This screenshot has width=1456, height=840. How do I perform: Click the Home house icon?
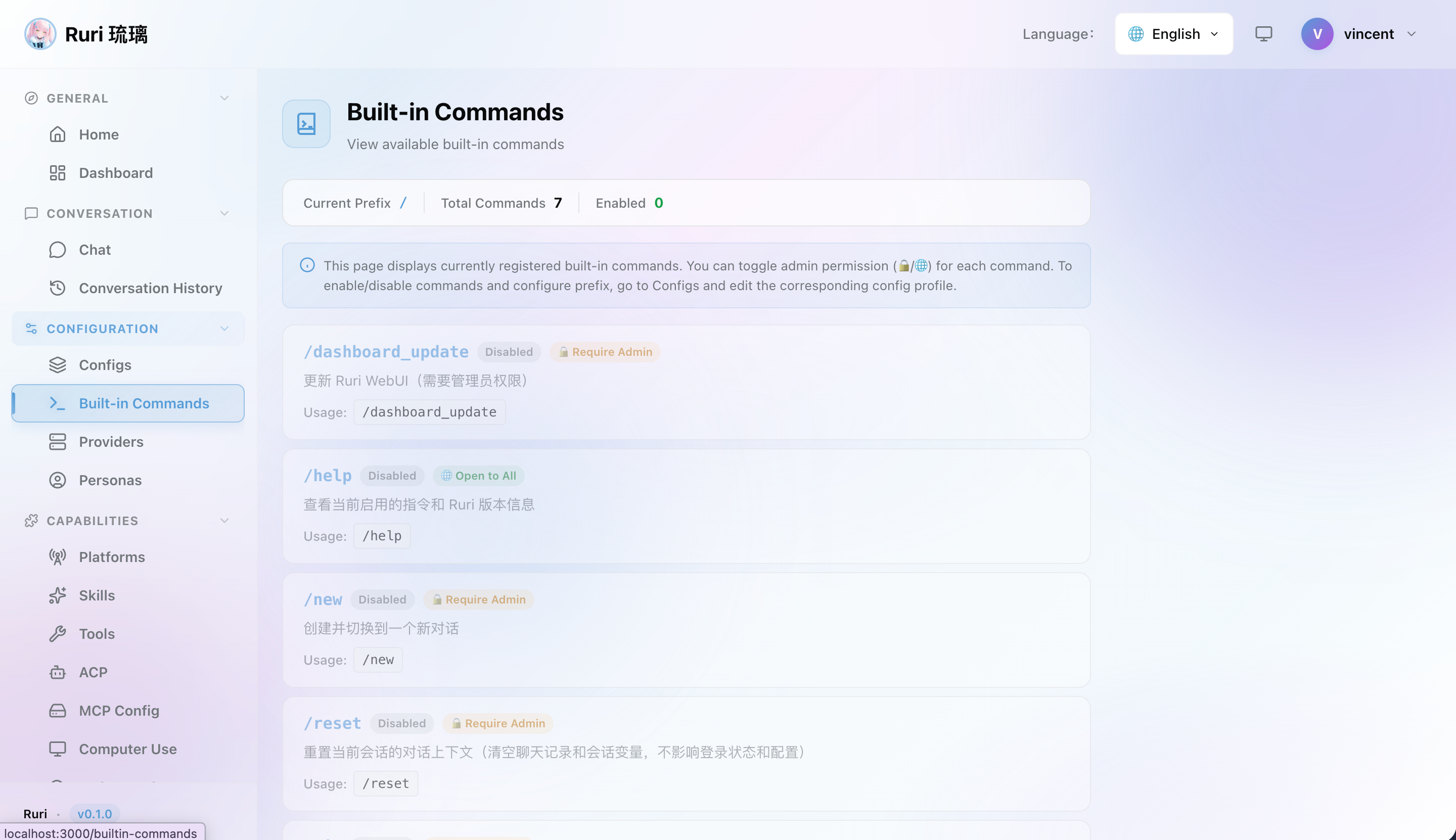57,134
